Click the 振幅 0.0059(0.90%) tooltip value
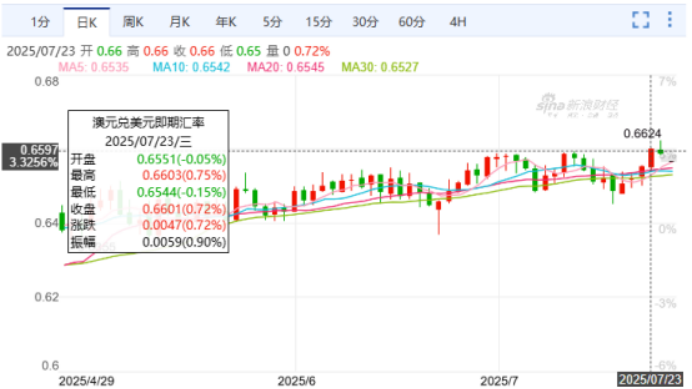The image size is (692, 389). point(184,242)
